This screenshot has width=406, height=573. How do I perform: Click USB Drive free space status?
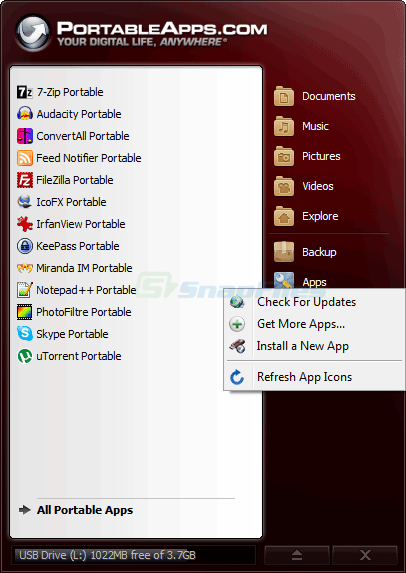[x=133, y=555]
